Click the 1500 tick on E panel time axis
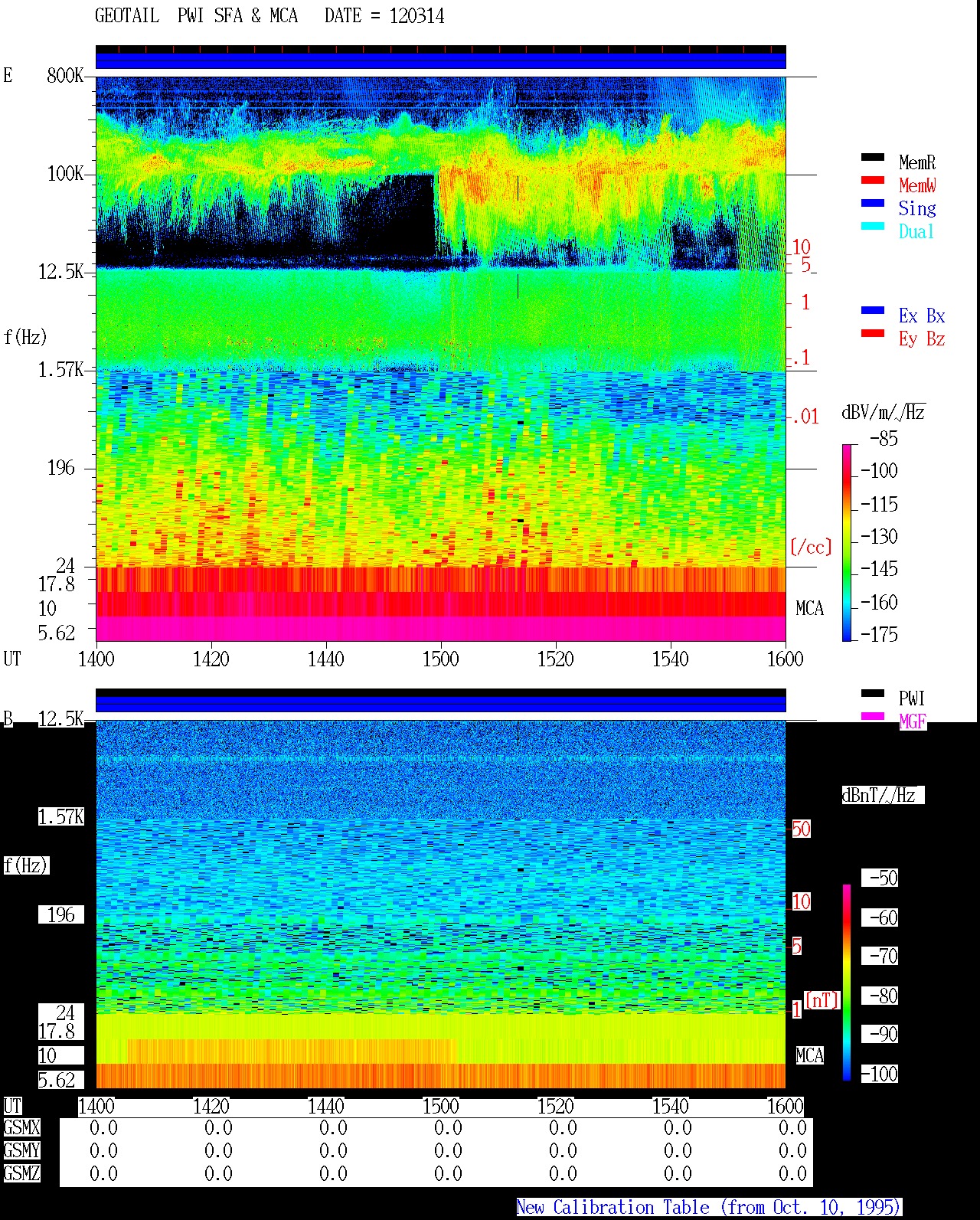The image size is (980, 1220). point(441,659)
